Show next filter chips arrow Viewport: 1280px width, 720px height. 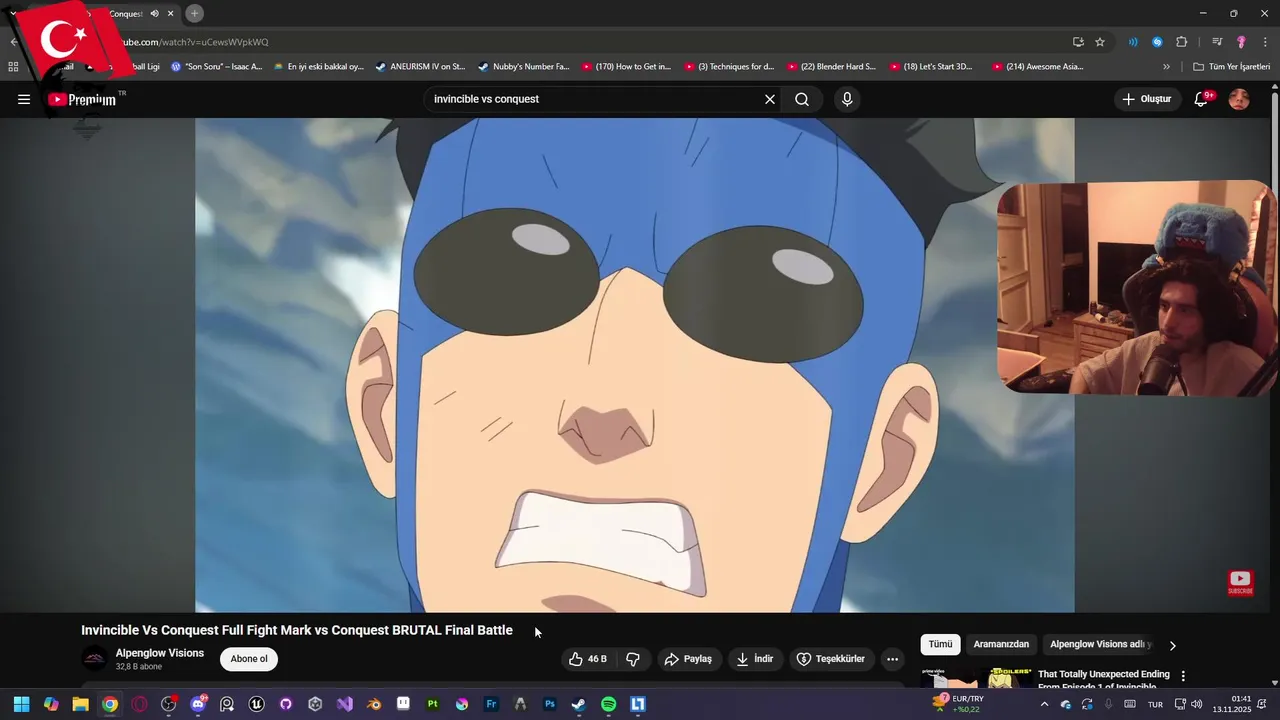tap(1173, 645)
